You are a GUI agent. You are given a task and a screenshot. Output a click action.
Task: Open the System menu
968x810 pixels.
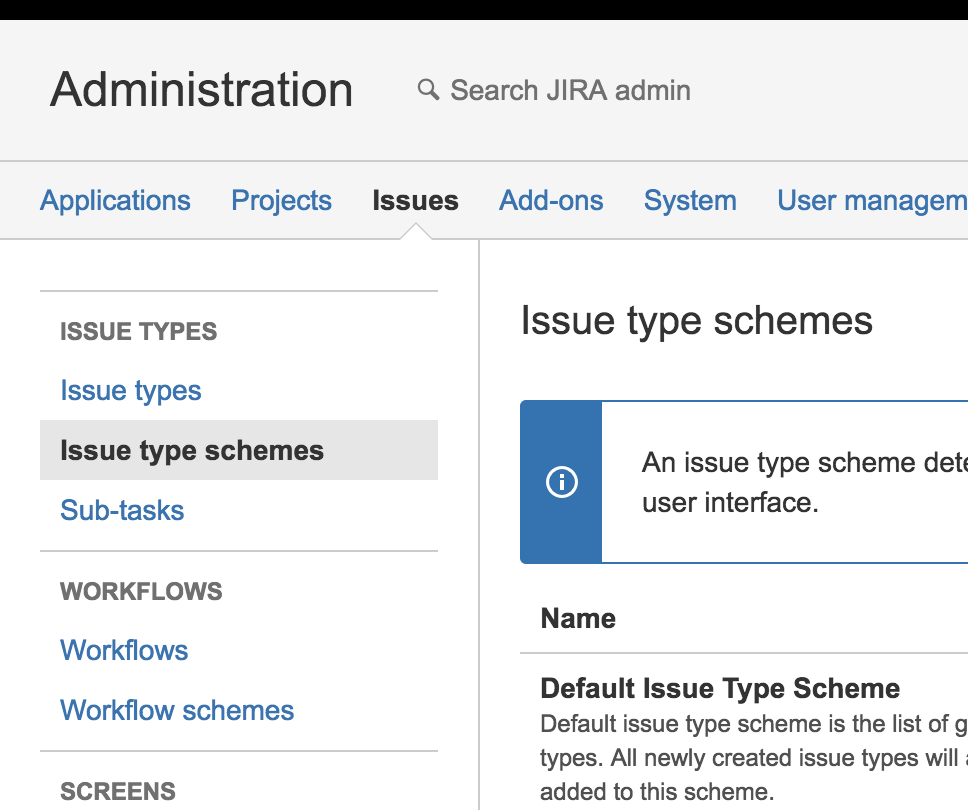coord(690,200)
